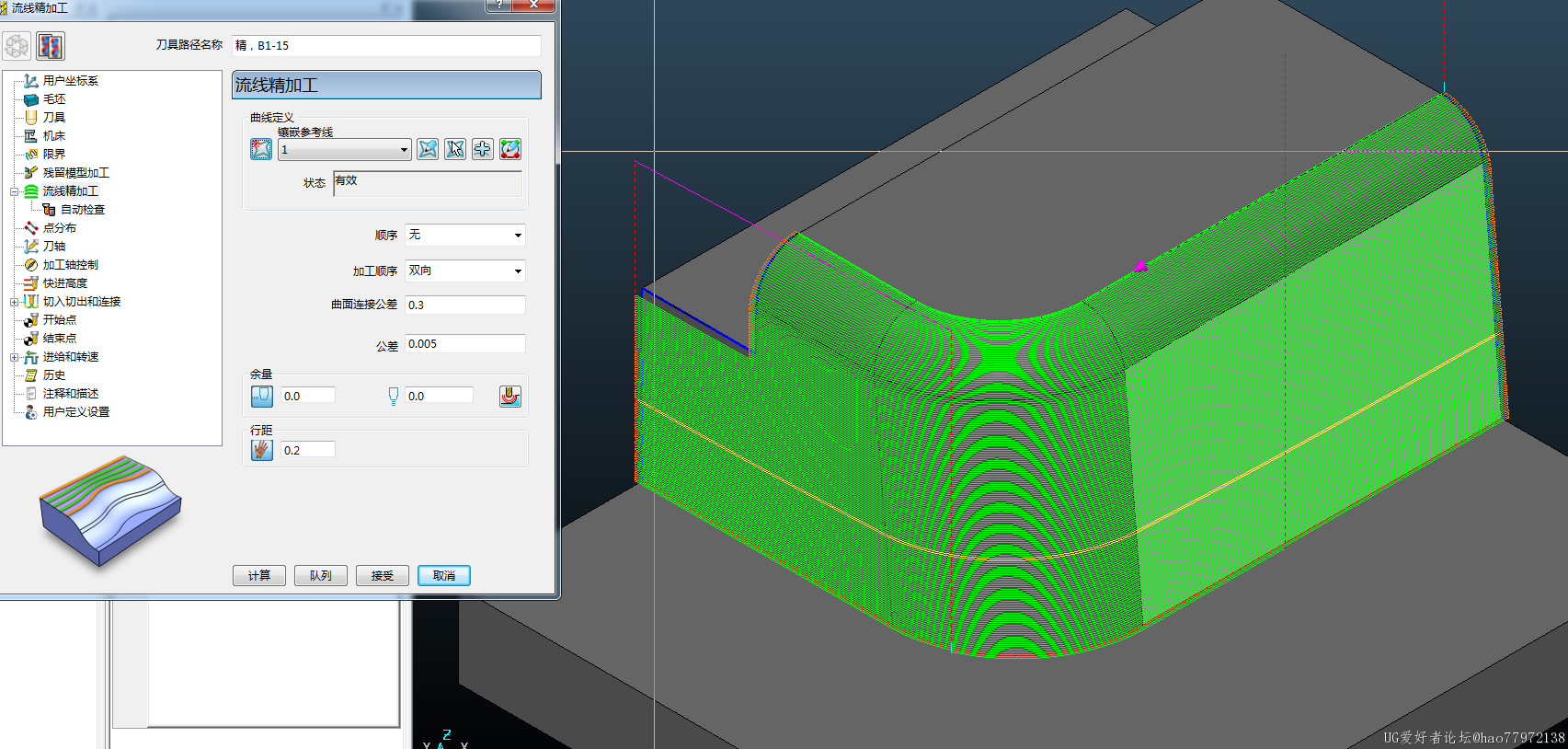Viewport: 1568px width, 749px height.
Task: Click the plus-shaped pattern icon
Action: 483,149
